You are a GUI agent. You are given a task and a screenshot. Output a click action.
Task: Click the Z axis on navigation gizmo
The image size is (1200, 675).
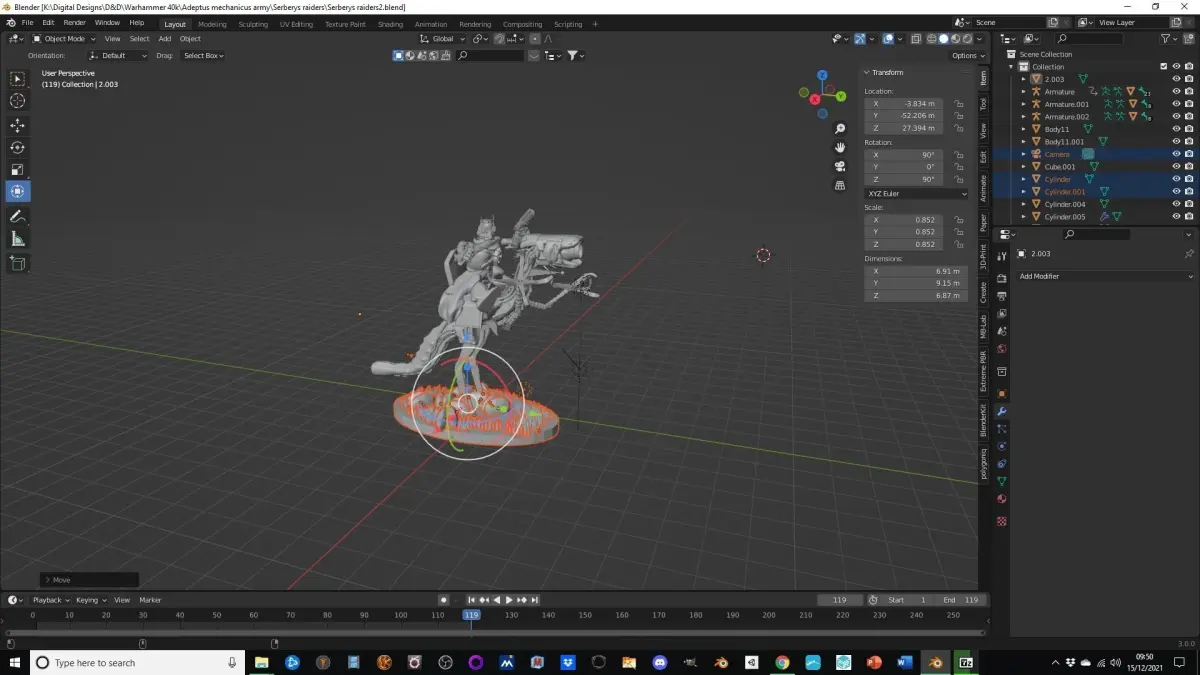(822, 76)
